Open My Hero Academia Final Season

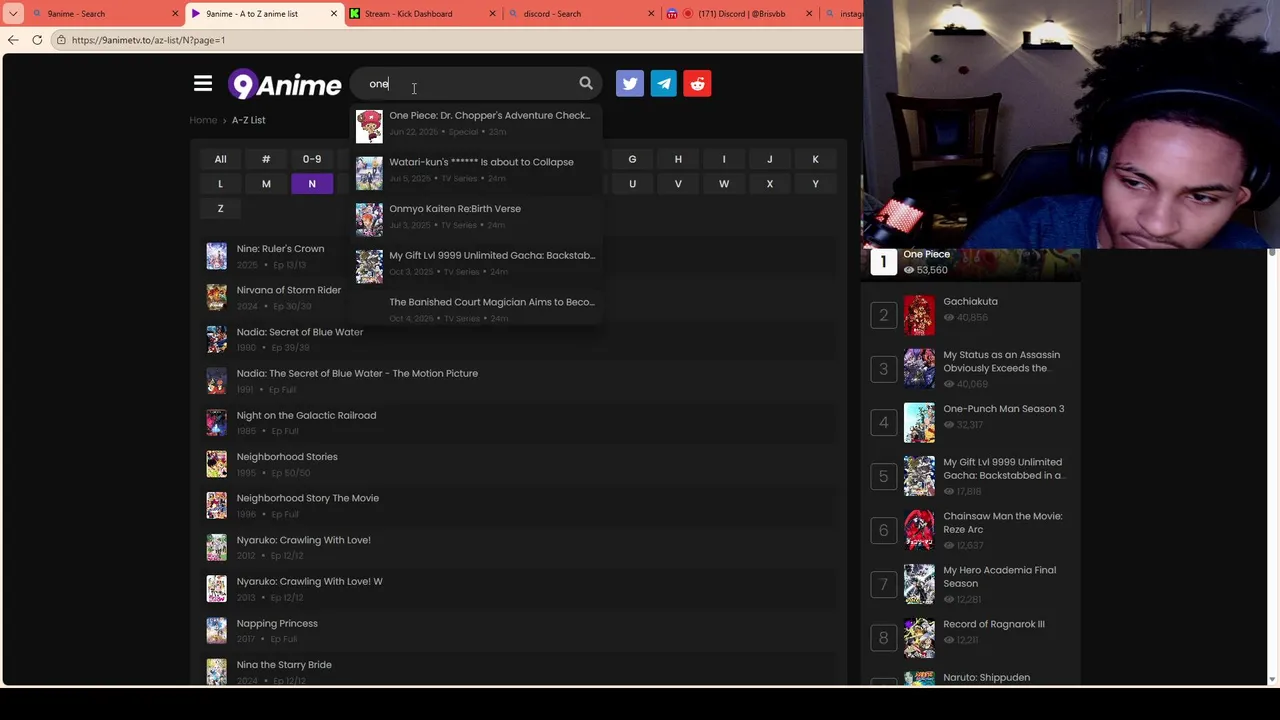tap(1000, 577)
